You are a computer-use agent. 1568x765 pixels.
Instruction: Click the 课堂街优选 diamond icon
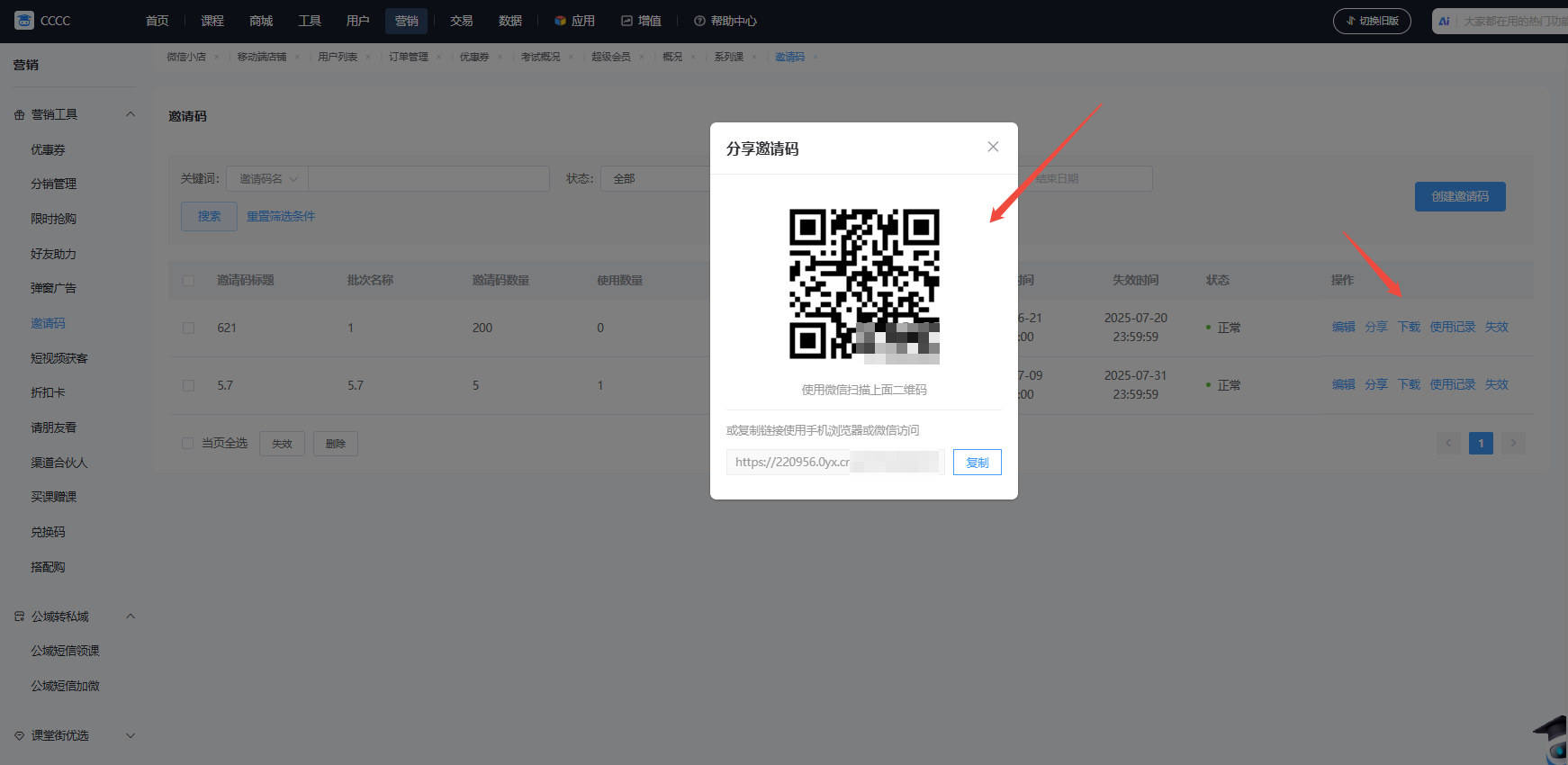click(19, 735)
